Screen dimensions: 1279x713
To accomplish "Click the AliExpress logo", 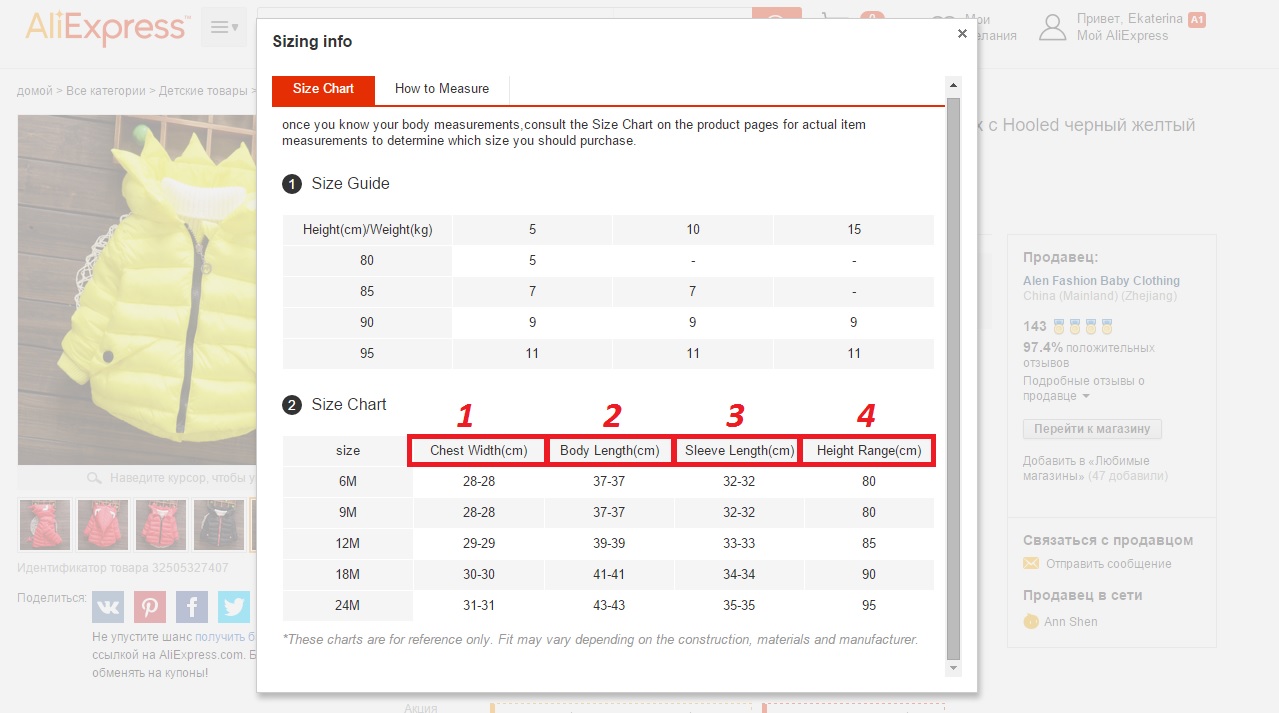I will pyautogui.click(x=106, y=26).
